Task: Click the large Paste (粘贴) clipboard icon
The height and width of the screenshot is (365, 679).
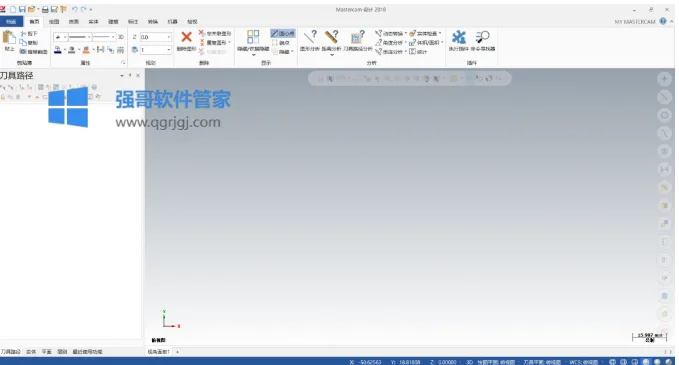Action: coord(9,38)
